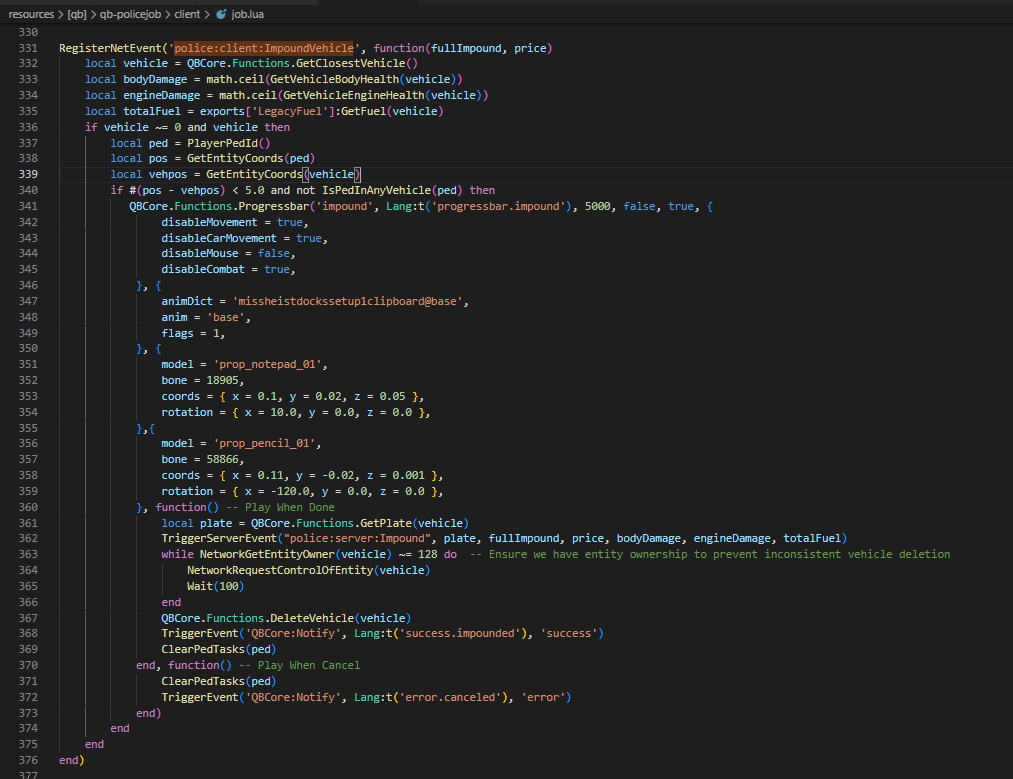1013x779 pixels.
Task: Click the highlighted 'police:client:ImpoundVehicle' event string
Action: (x=264, y=48)
